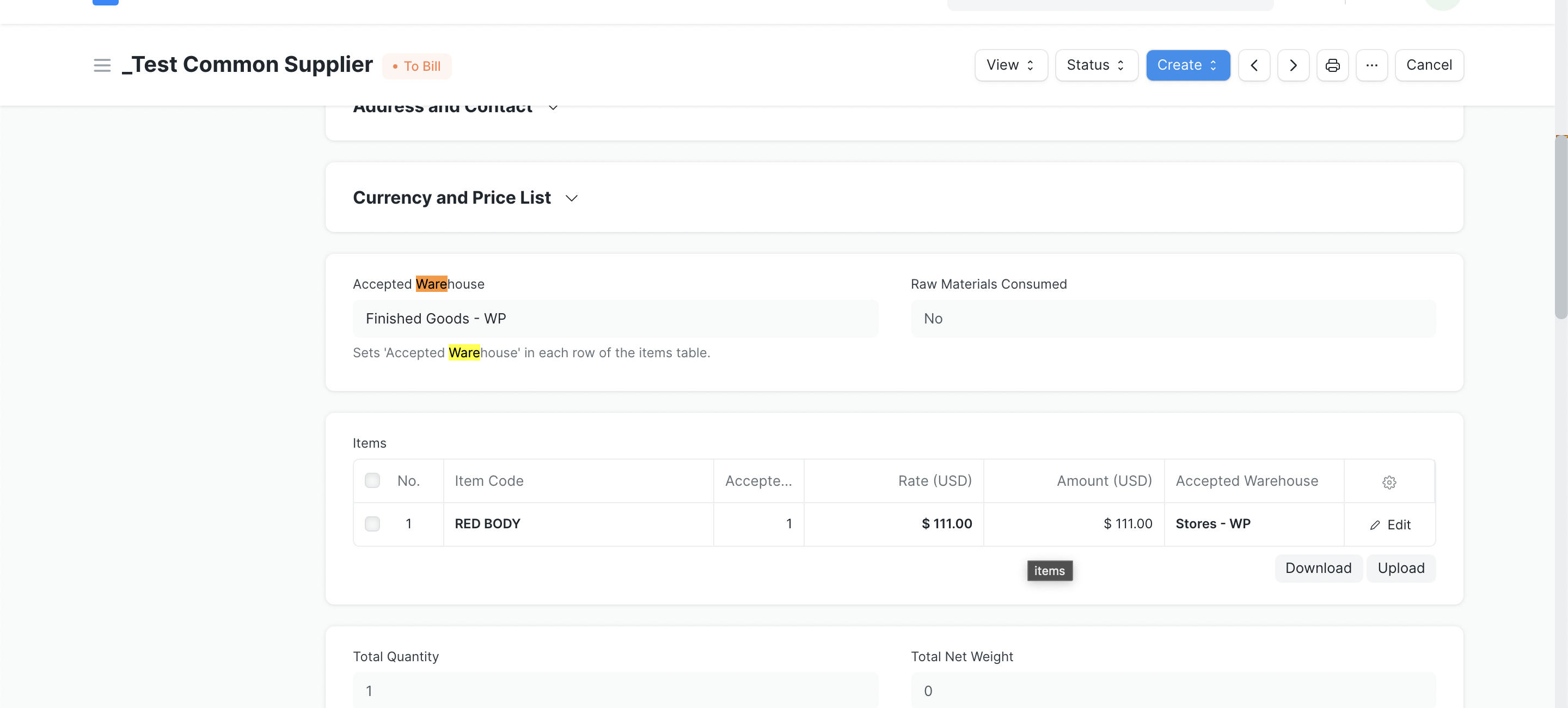Click the Raw Materials Consumed field showing No
This screenshot has height=708, width=1568.
pyautogui.click(x=1172, y=319)
